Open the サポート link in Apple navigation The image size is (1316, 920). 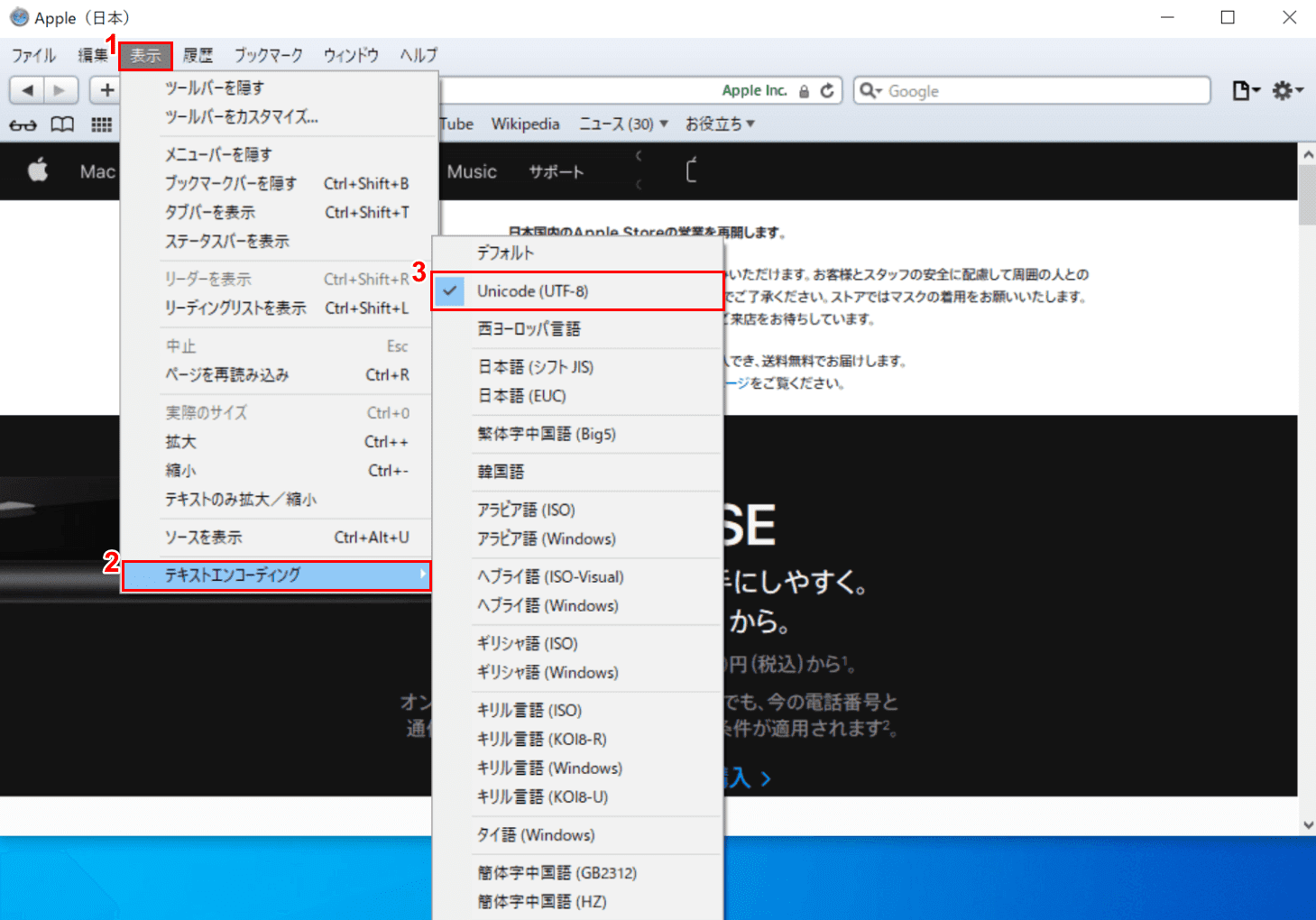556,171
